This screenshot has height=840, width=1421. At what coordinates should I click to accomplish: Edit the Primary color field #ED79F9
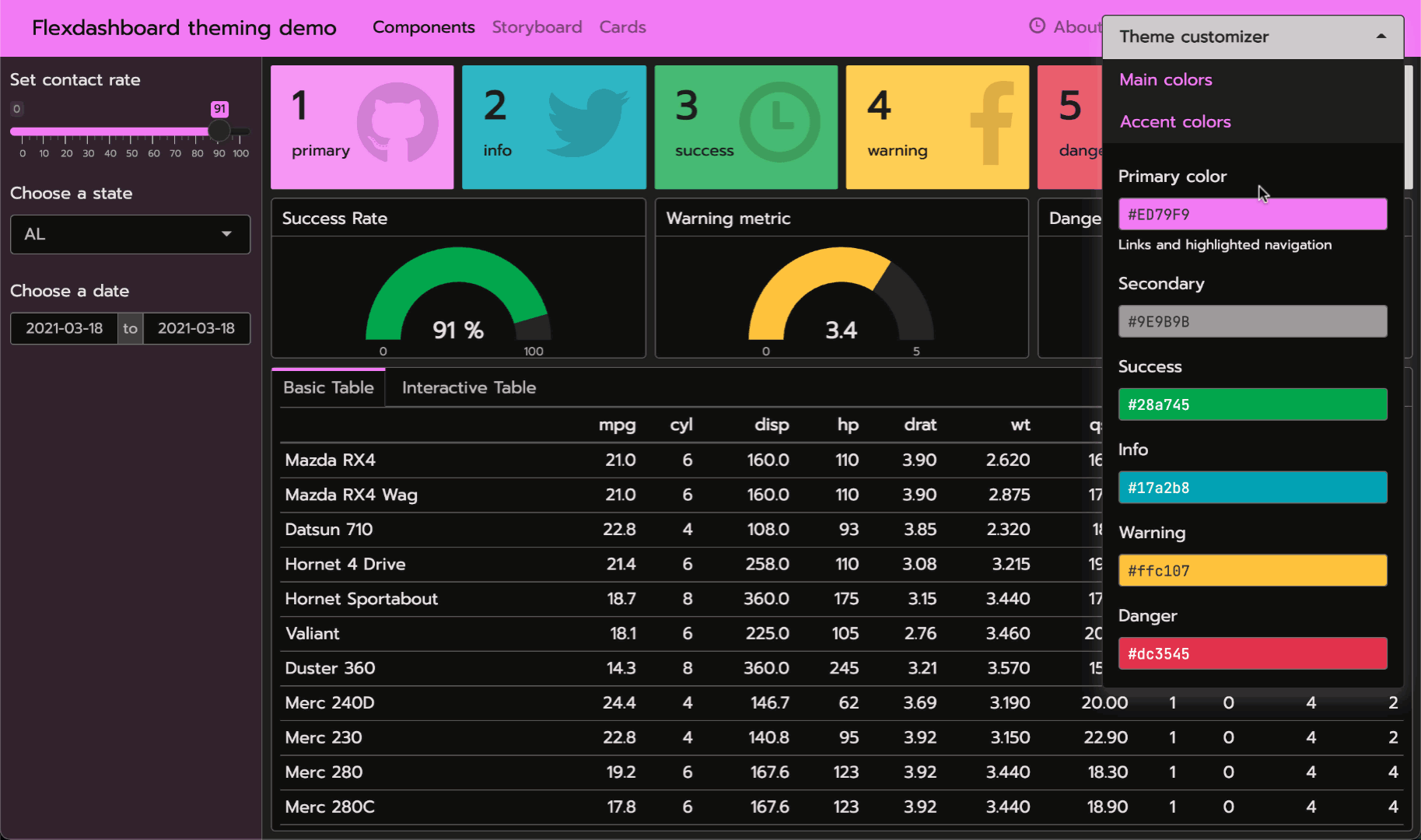click(1251, 214)
